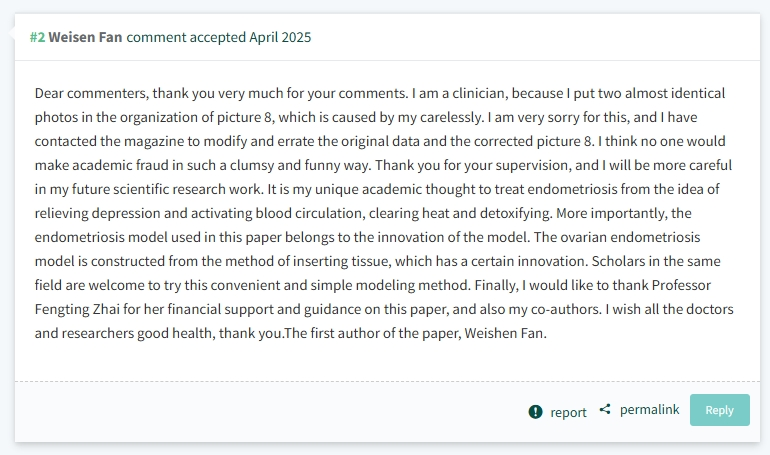Reply to Weisen Fan's comment
This screenshot has height=455, width=770.
point(719,410)
